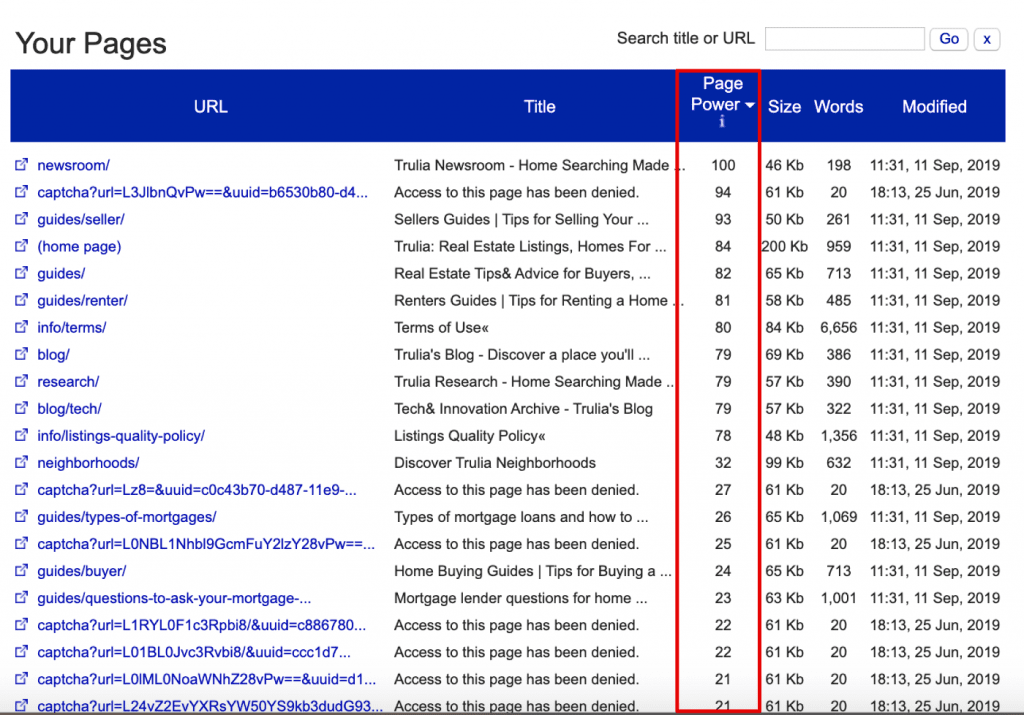This screenshot has width=1024, height=715.
Task: Open the research/ link
Action: coord(68,381)
